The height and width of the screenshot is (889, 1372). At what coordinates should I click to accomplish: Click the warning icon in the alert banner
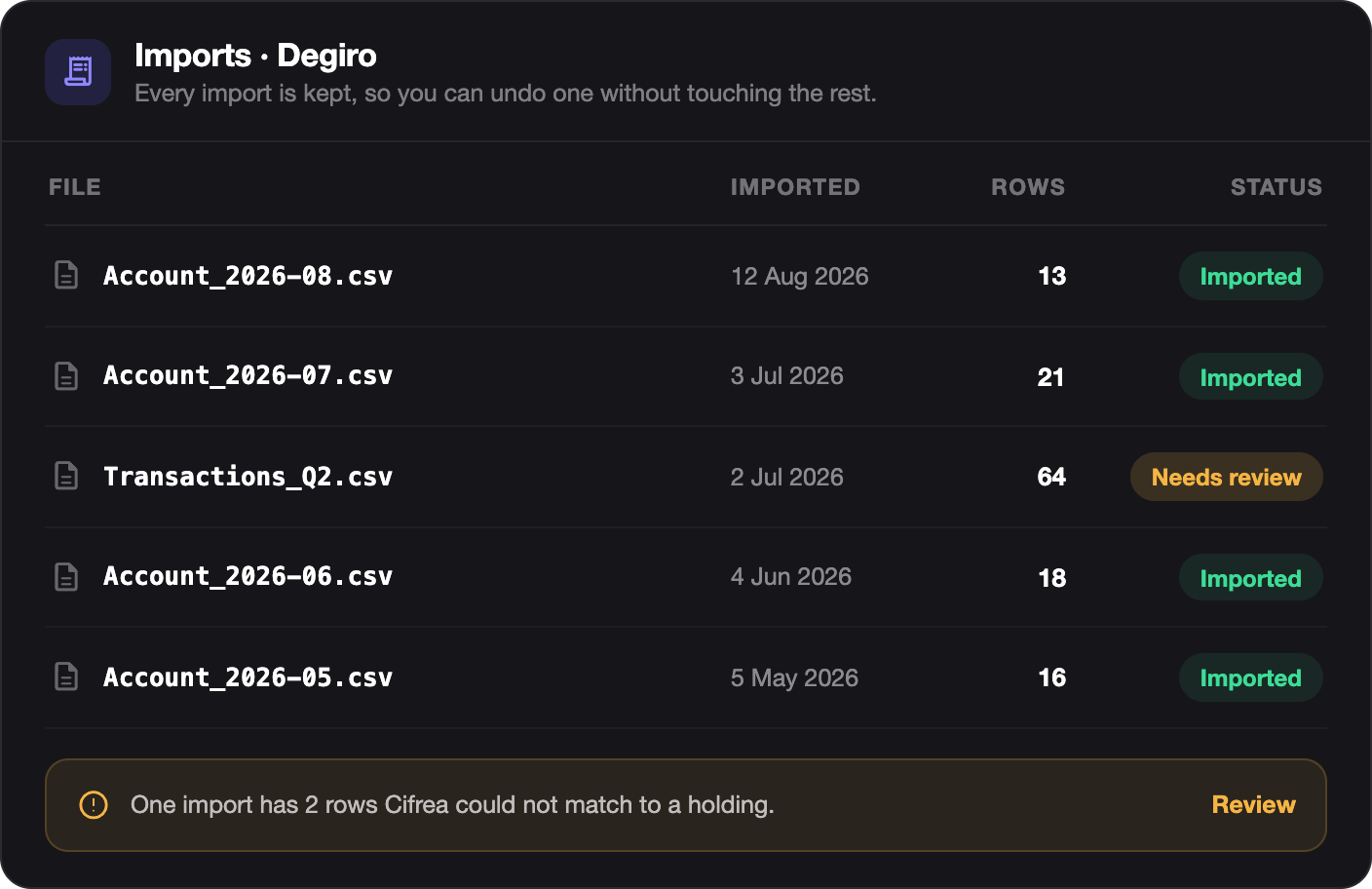coord(94,805)
